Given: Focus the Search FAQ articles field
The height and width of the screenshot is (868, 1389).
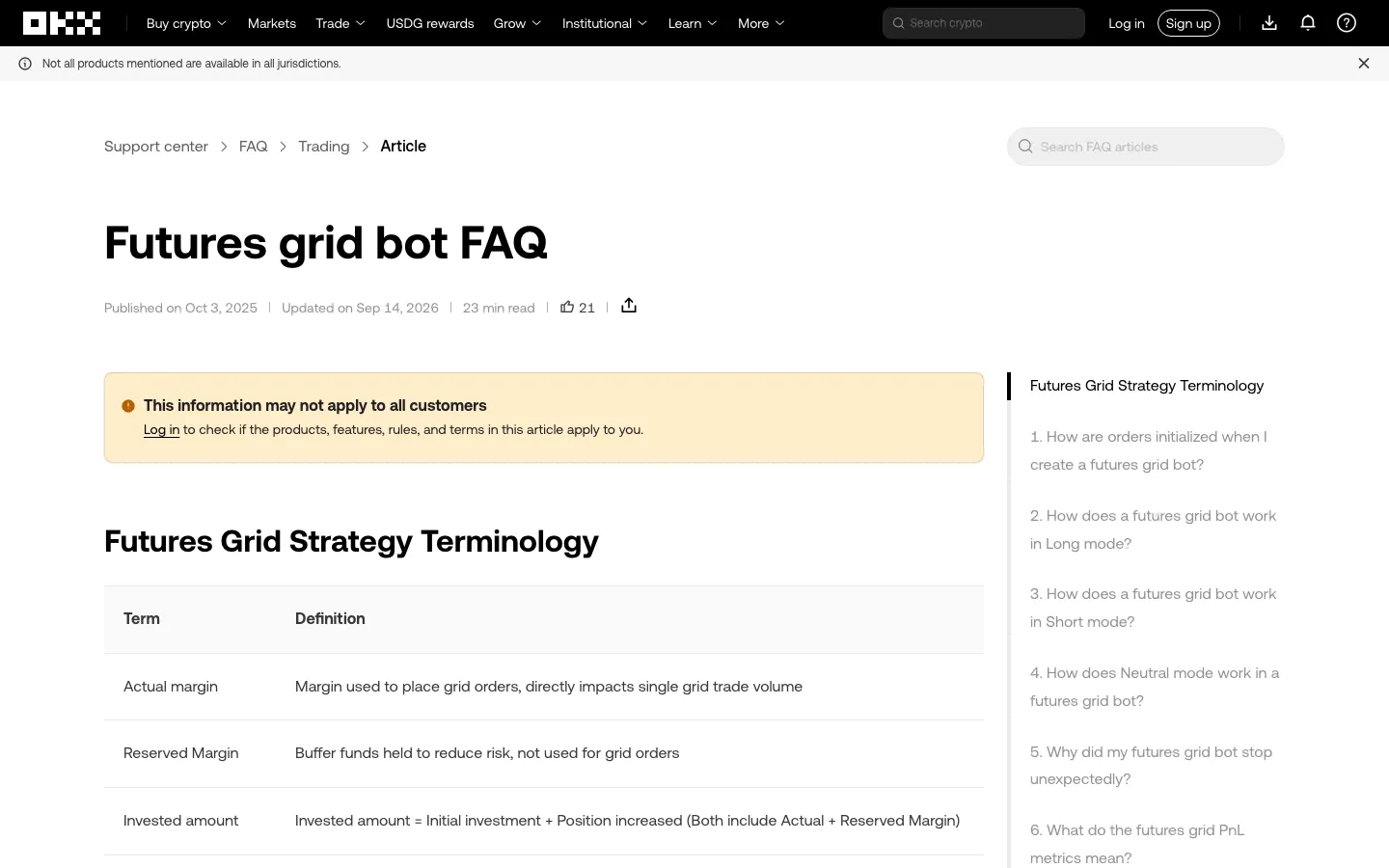Looking at the screenshot, I should [1146, 147].
